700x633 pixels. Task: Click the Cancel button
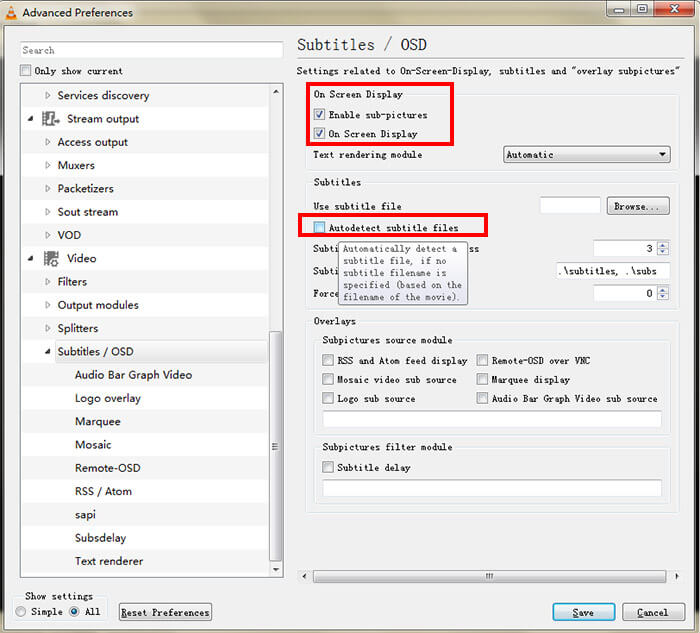click(653, 612)
